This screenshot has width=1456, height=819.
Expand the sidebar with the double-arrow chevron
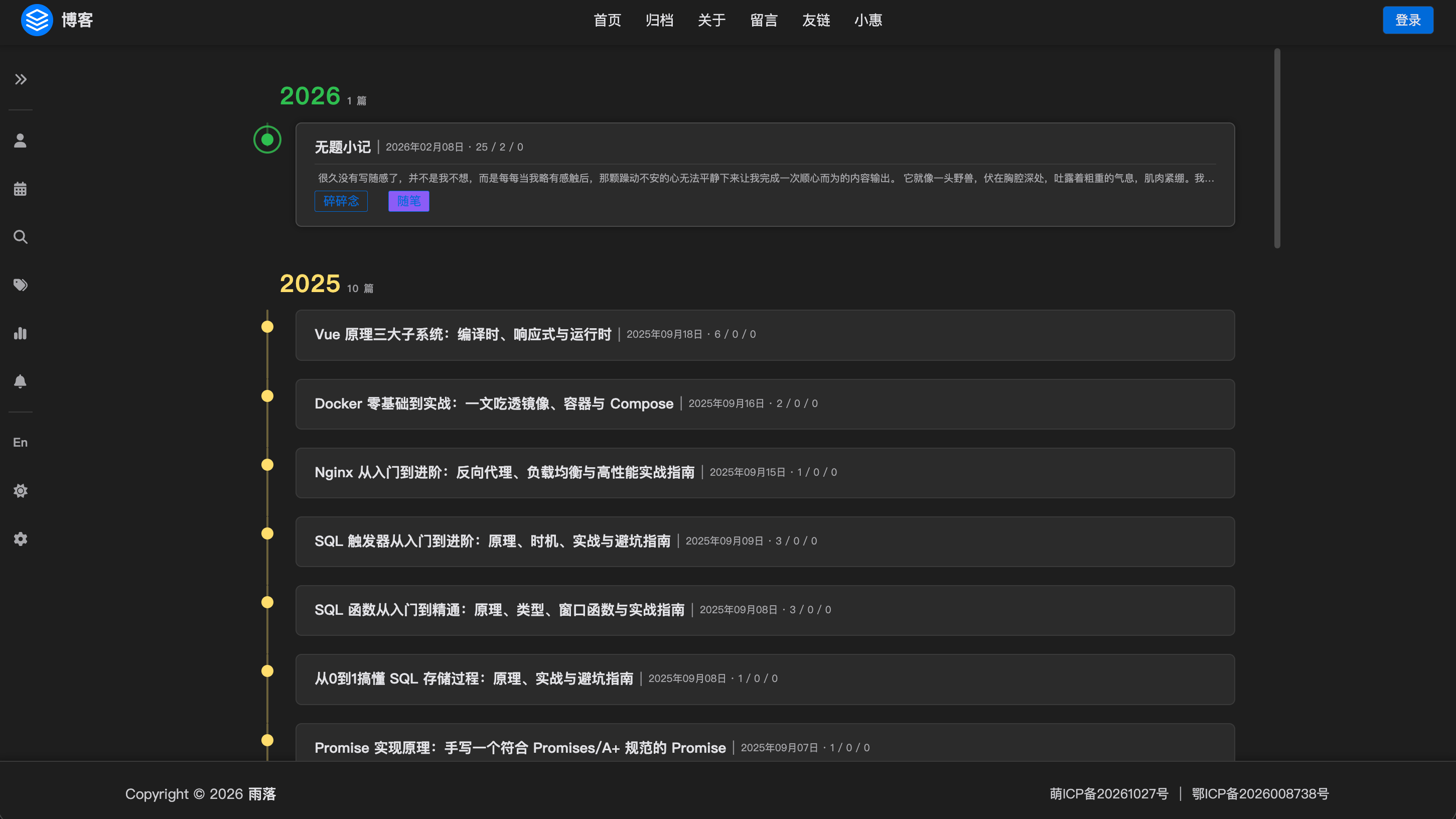(21, 79)
